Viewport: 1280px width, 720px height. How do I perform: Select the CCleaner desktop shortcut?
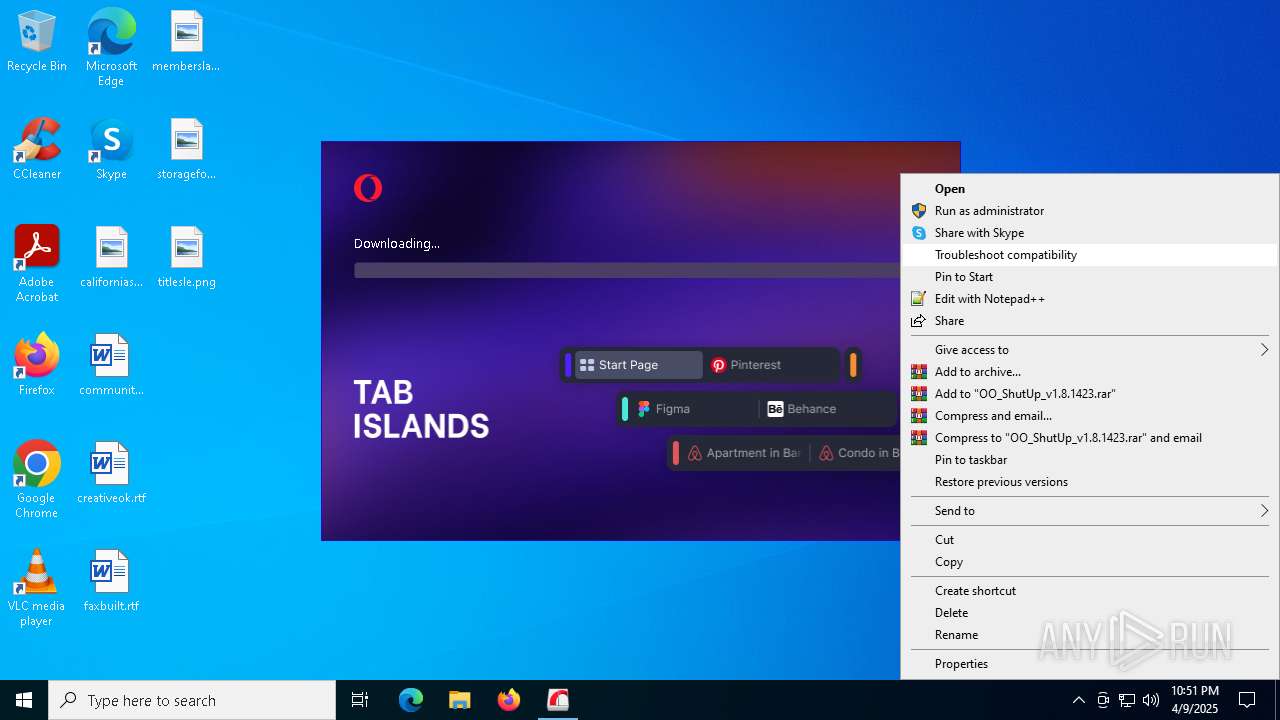tap(37, 150)
